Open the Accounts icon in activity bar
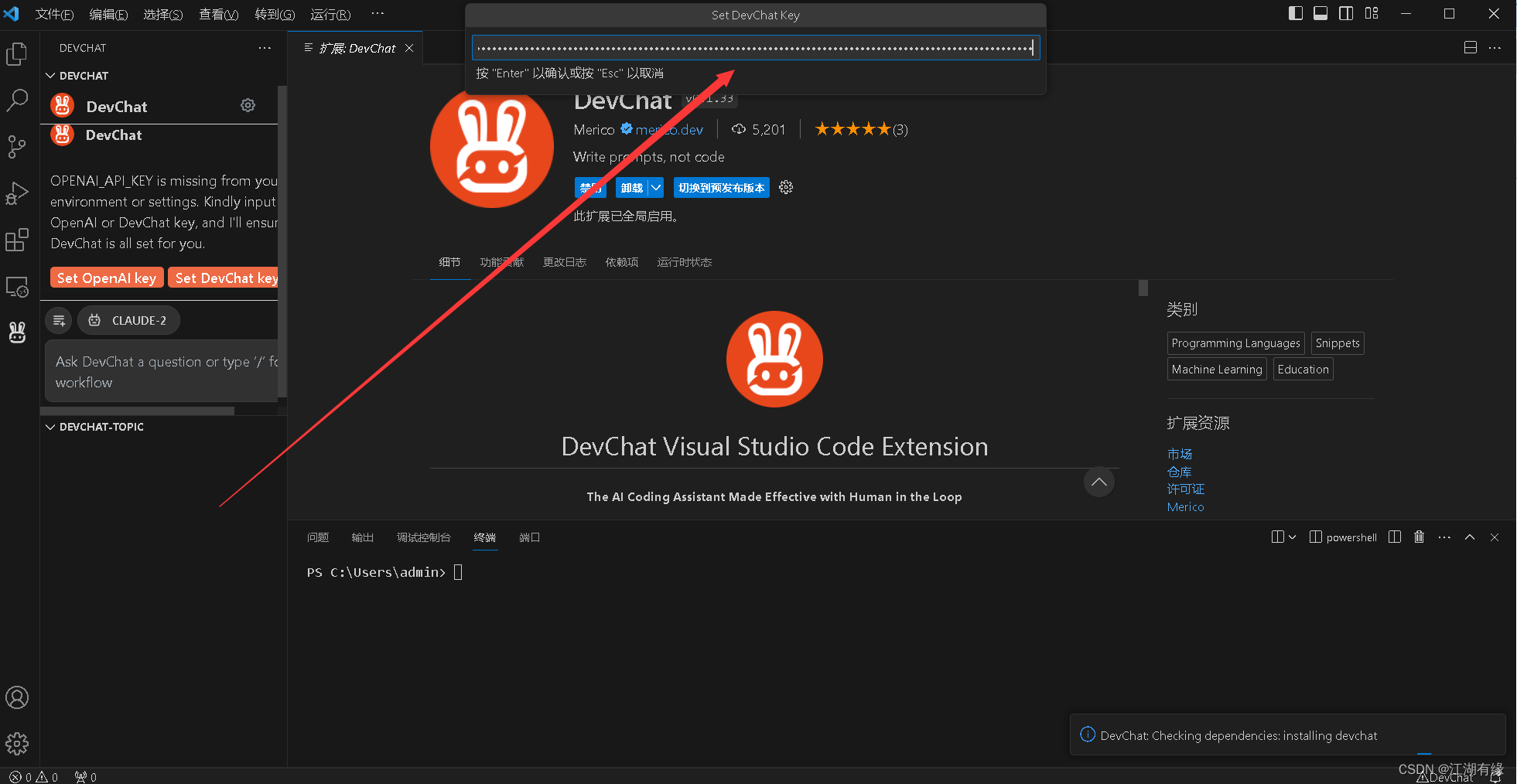The width and height of the screenshot is (1517, 784). [x=17, y=697]
